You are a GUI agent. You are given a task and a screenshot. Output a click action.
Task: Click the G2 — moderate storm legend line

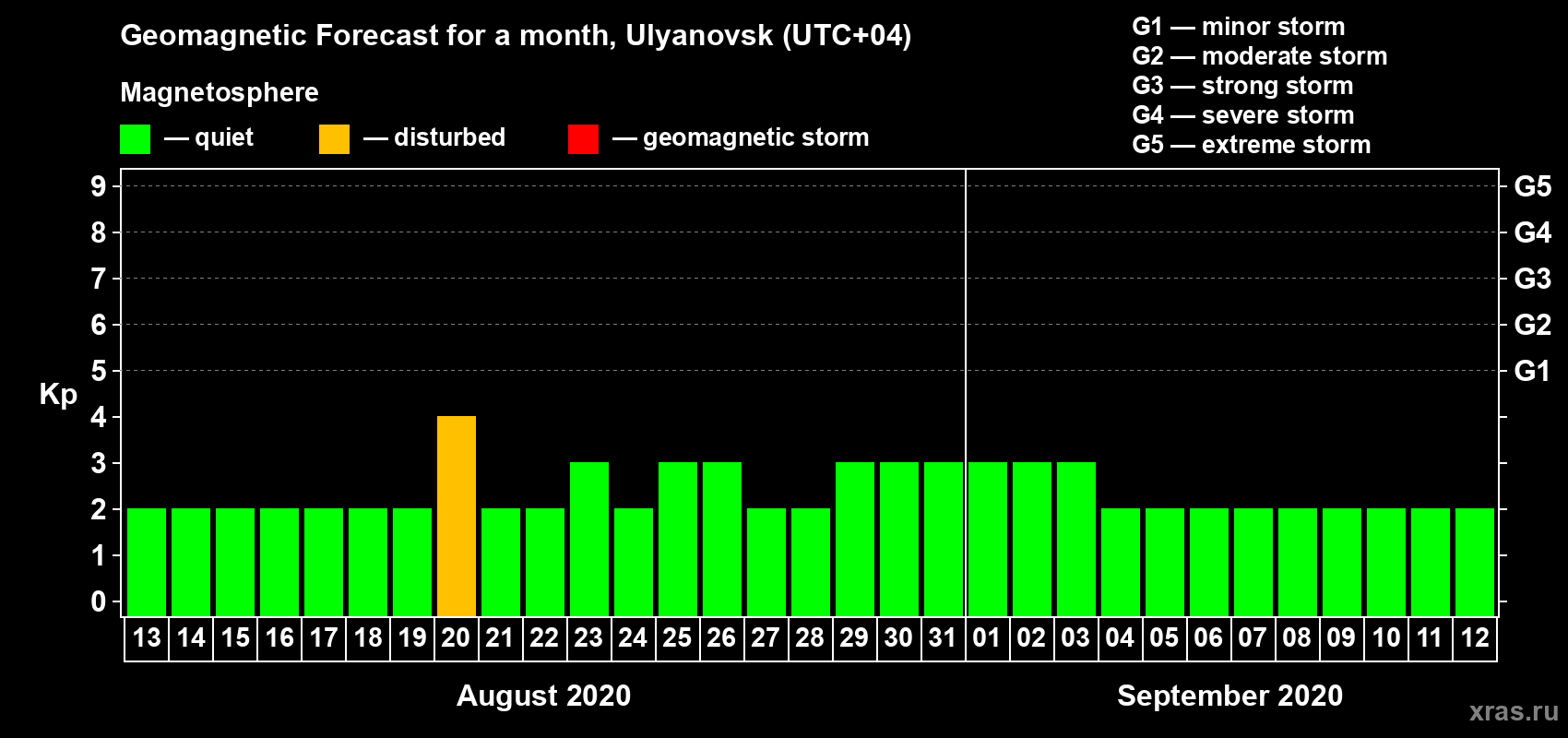click(x=1260, y=56)
